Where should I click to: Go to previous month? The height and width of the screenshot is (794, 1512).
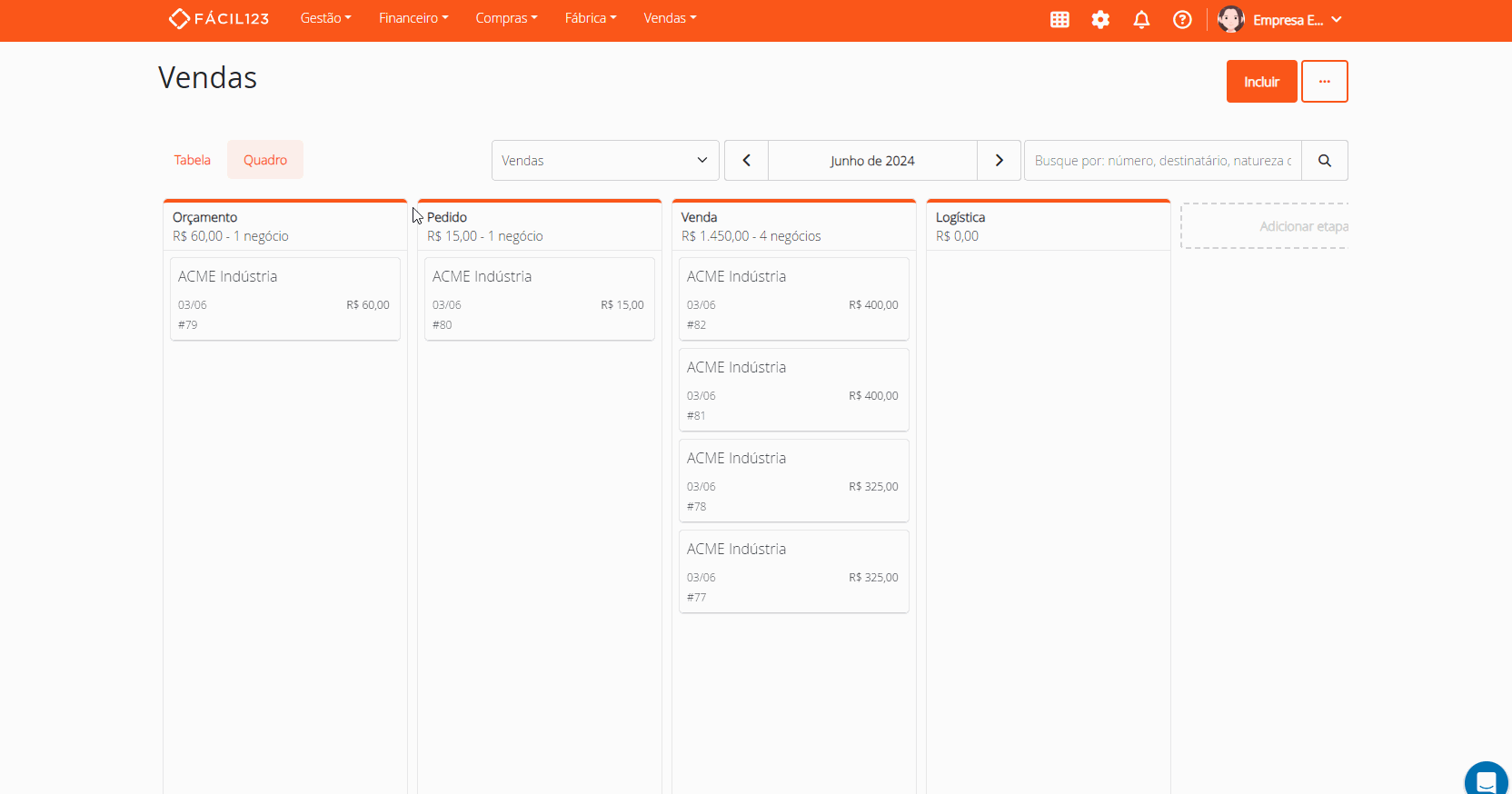(x=746, y=161)
